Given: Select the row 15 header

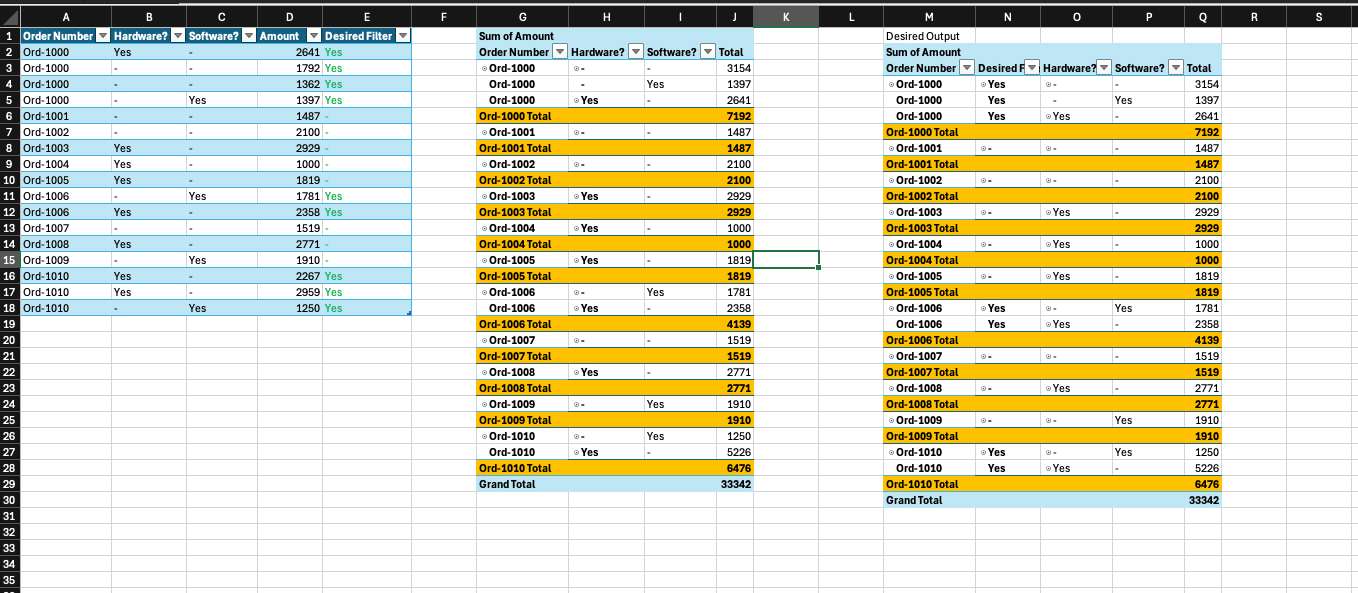Looking at the screenshot, I should tap(10, 260).
